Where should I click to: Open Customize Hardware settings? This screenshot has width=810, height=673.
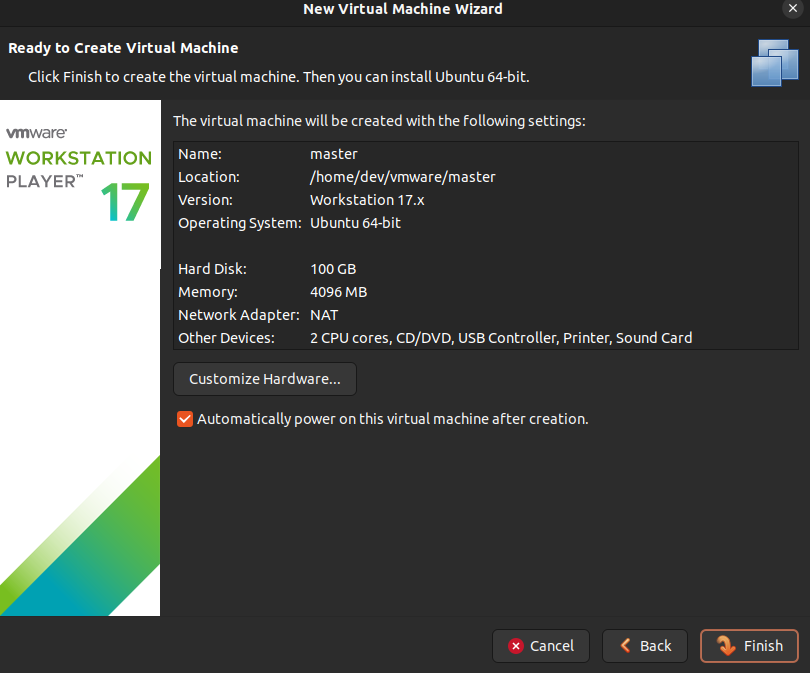point(264,379)
